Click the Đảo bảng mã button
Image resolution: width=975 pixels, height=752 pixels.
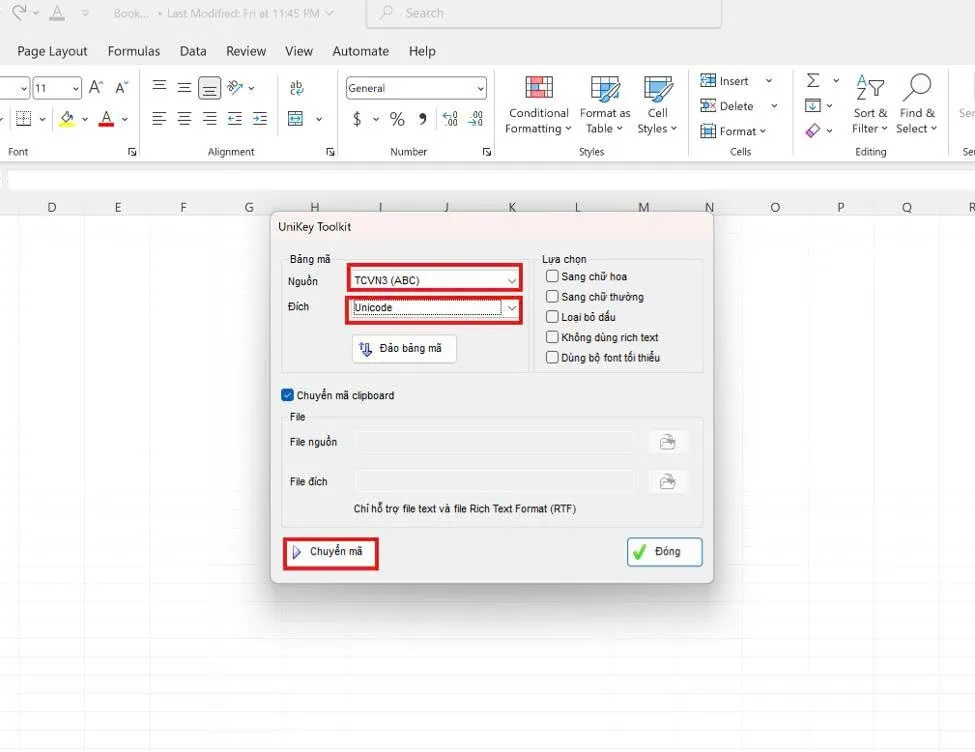click(404, 348)
